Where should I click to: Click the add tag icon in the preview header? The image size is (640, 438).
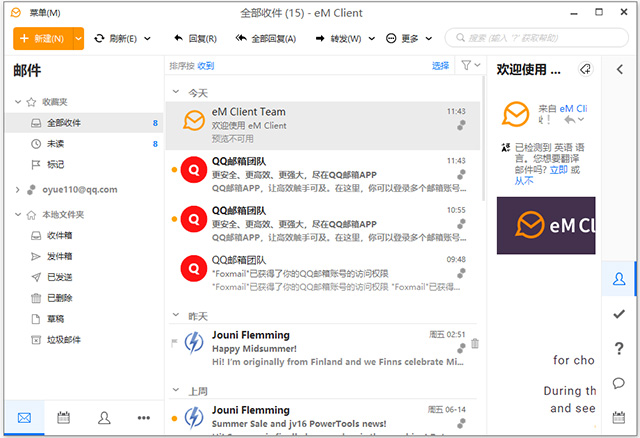585,69
